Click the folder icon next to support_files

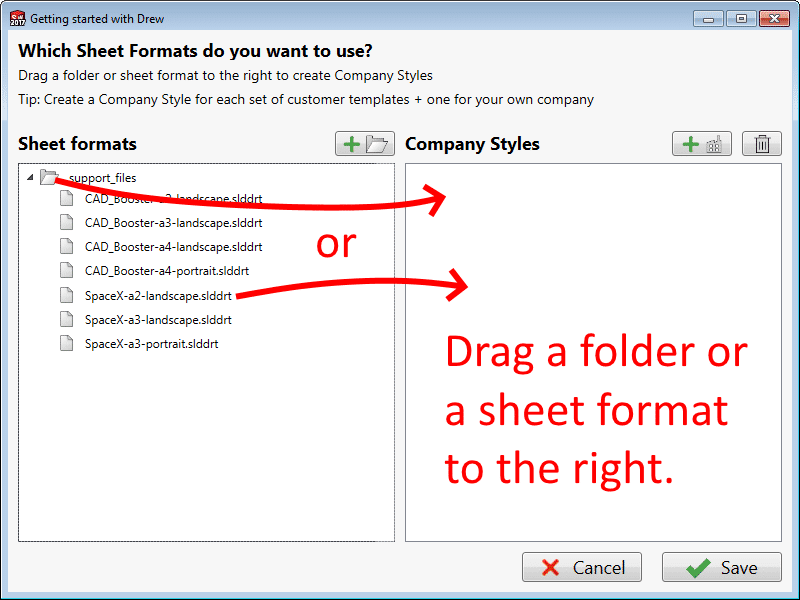click(x=47, y=176)
